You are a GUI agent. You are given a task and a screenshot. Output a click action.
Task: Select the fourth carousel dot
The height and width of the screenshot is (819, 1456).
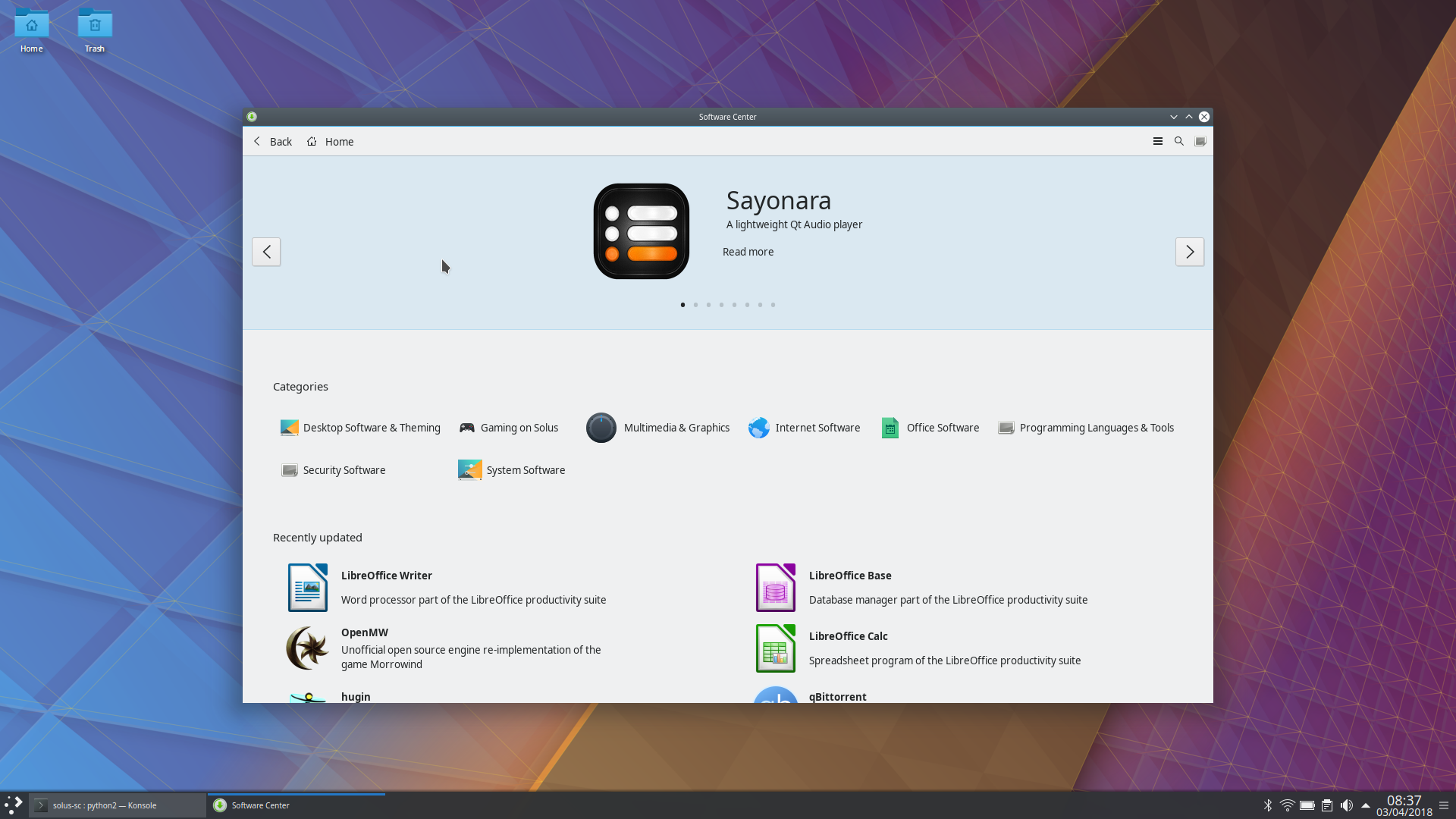click(721, 305)
